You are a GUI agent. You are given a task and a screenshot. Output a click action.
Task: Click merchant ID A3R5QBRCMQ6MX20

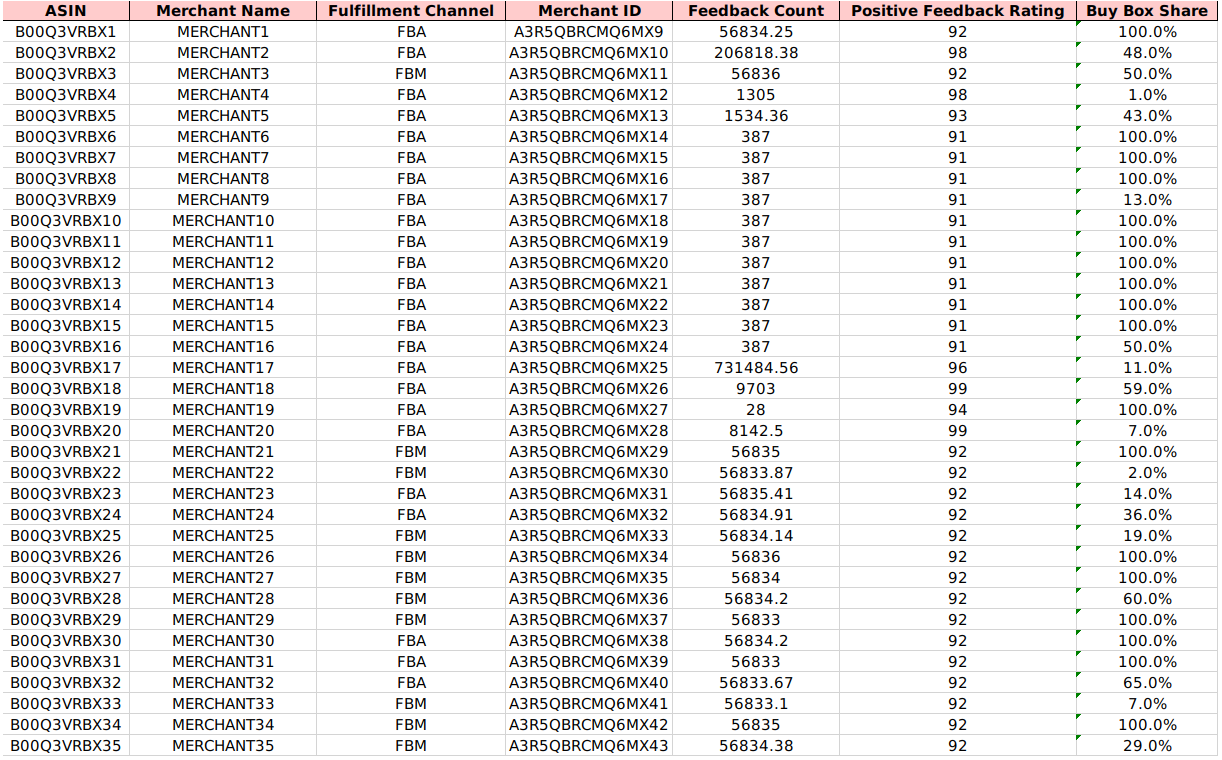click(x=589, y=263)
